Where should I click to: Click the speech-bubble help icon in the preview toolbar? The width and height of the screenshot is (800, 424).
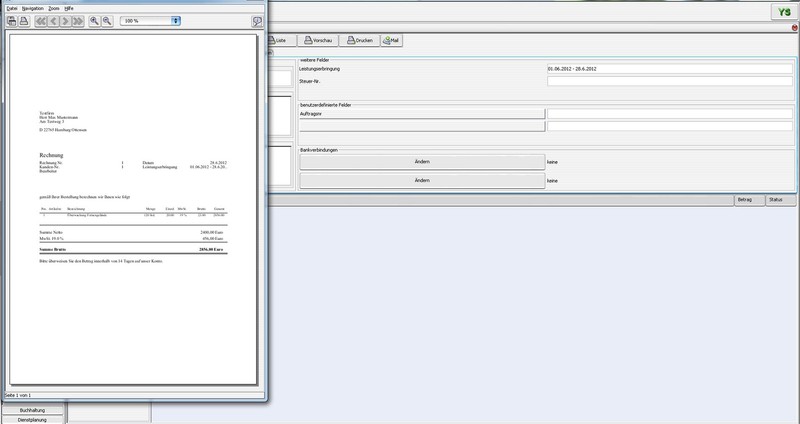[x=257, y=21]
